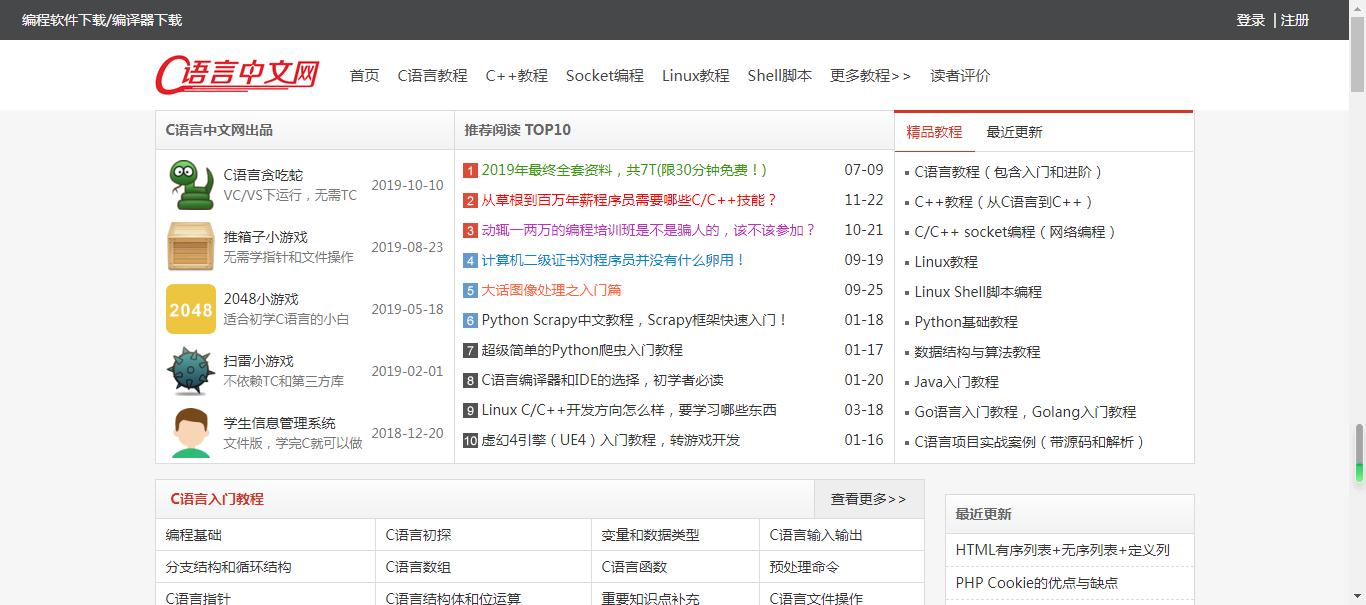This screenshot has width=1366, height=605.
Task: Click the C语言中文网 site logo
Action: click(237, 75)
